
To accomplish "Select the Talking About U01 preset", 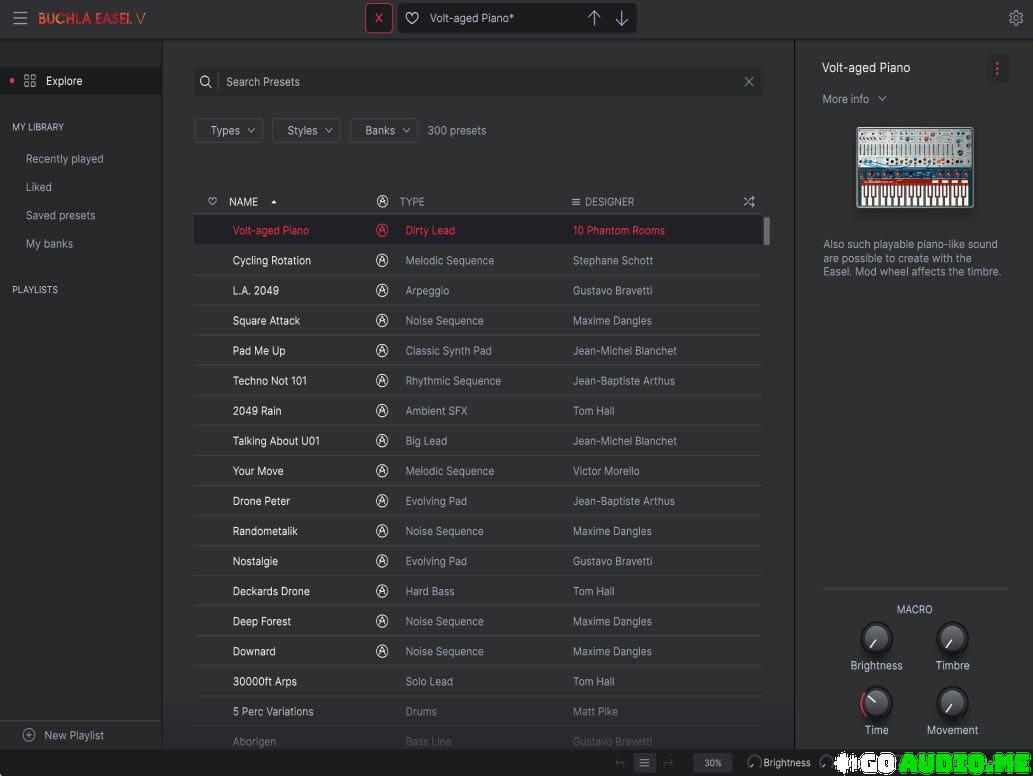I will tap(478, 441).
